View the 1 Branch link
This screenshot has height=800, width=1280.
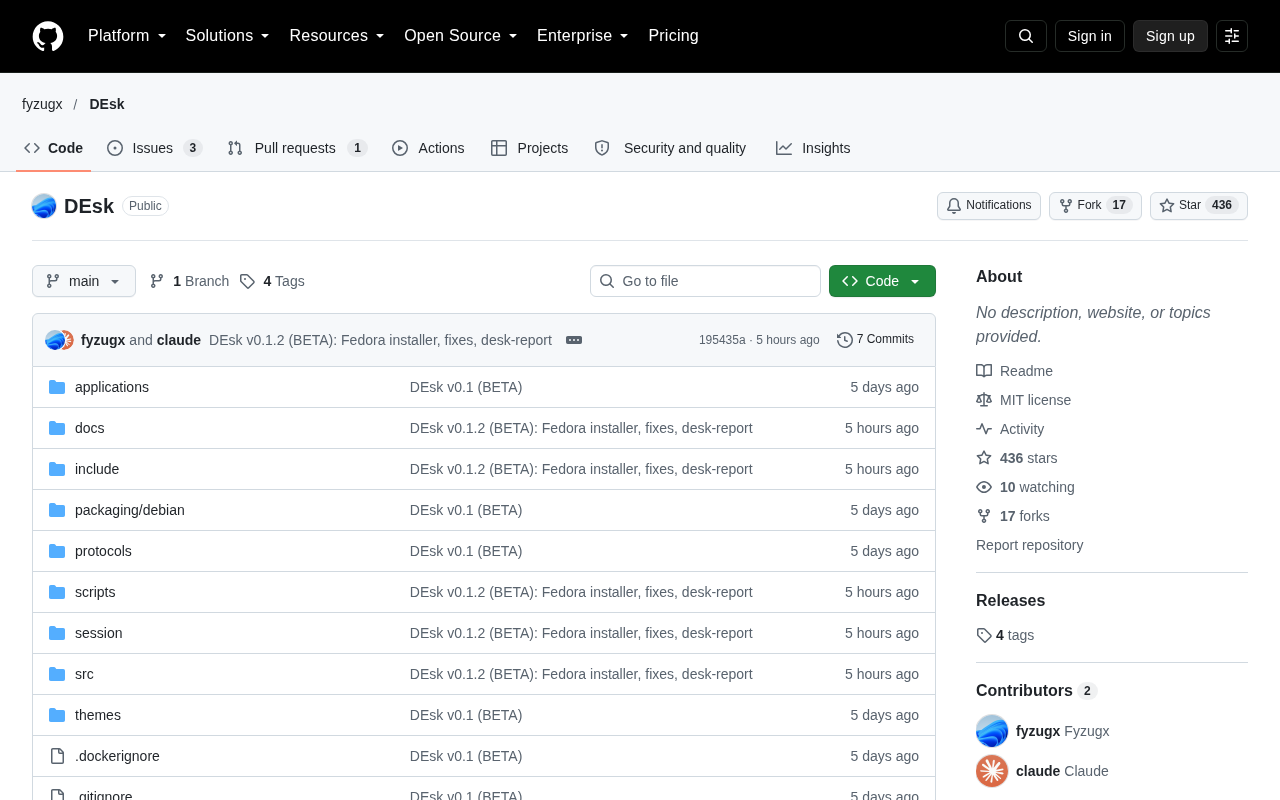coord(189,281)
